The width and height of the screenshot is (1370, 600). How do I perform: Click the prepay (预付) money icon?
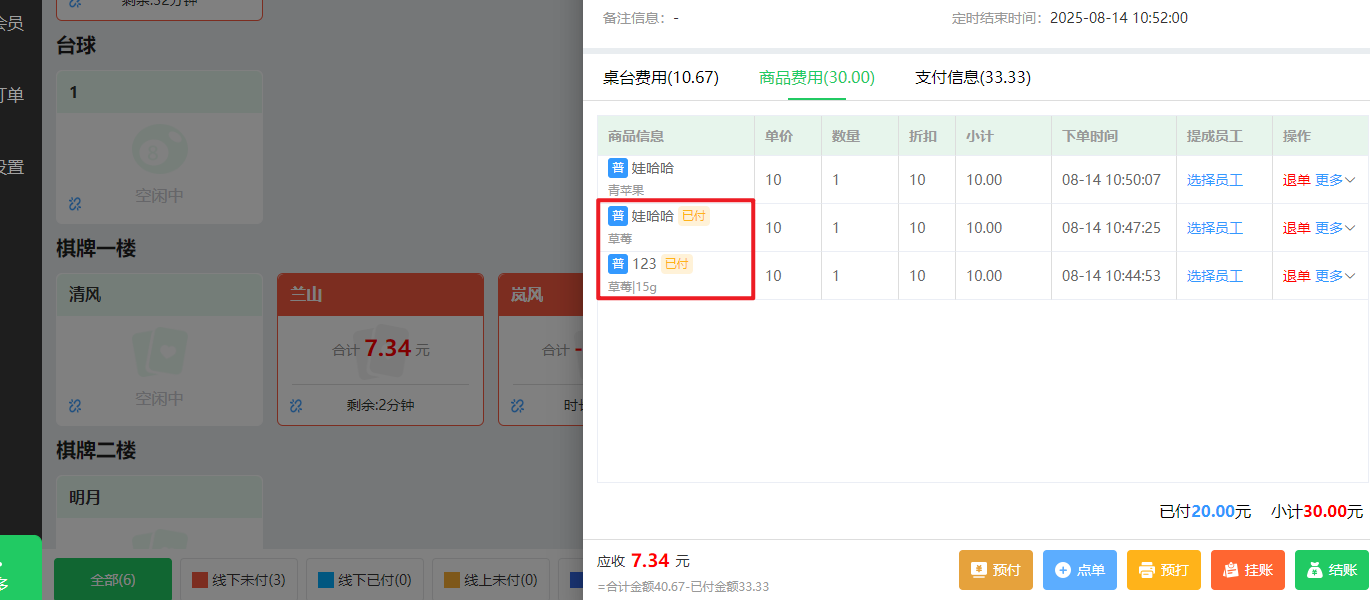(978, 569)
